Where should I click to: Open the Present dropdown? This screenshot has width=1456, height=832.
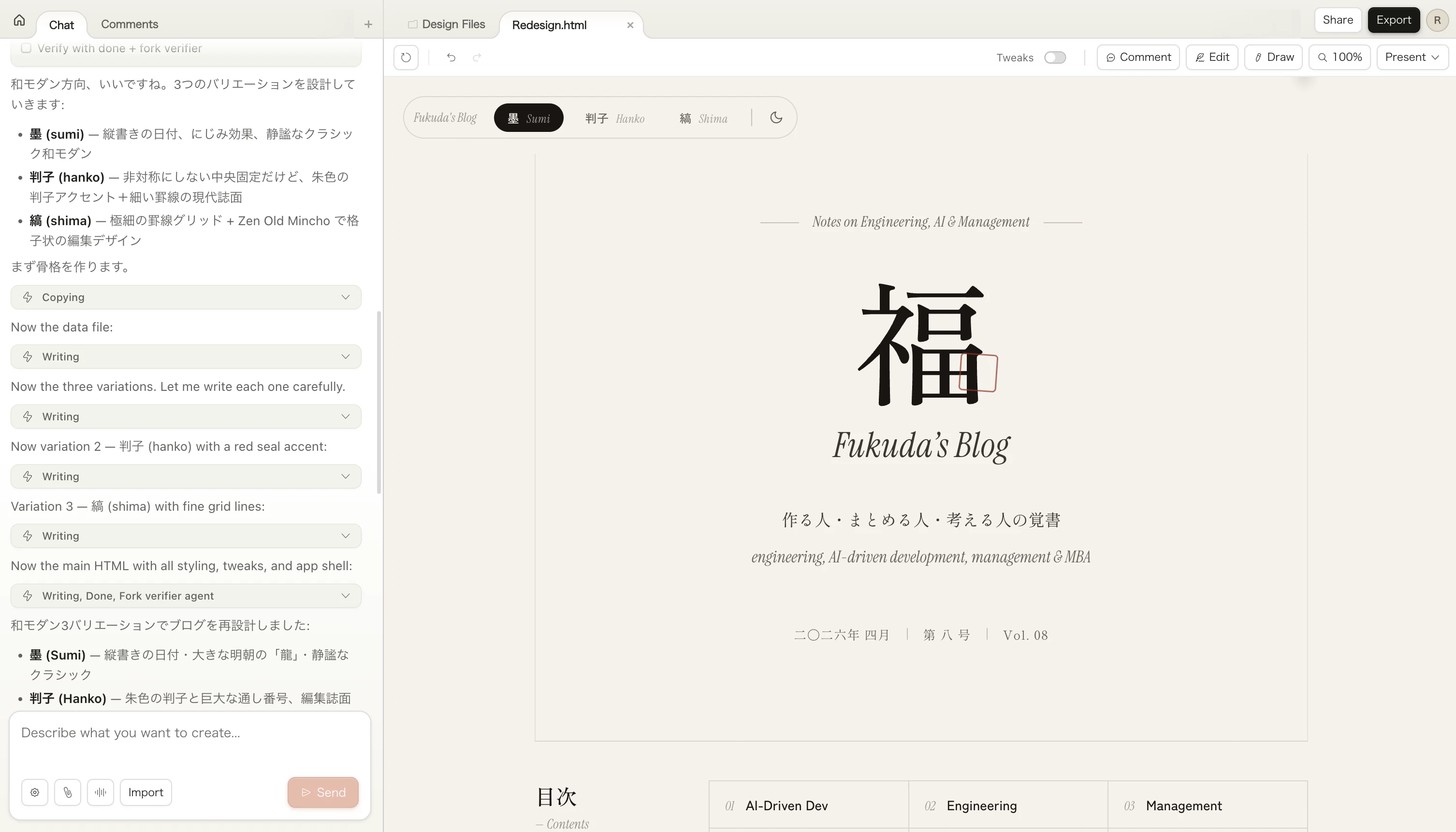(1412, 57)
